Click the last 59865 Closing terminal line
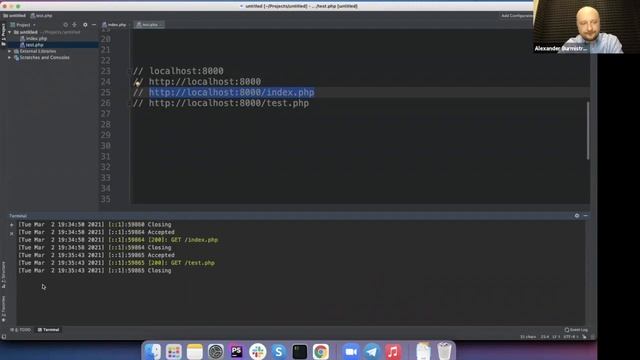Screen dimensions: 640x360 coord(95,271)
